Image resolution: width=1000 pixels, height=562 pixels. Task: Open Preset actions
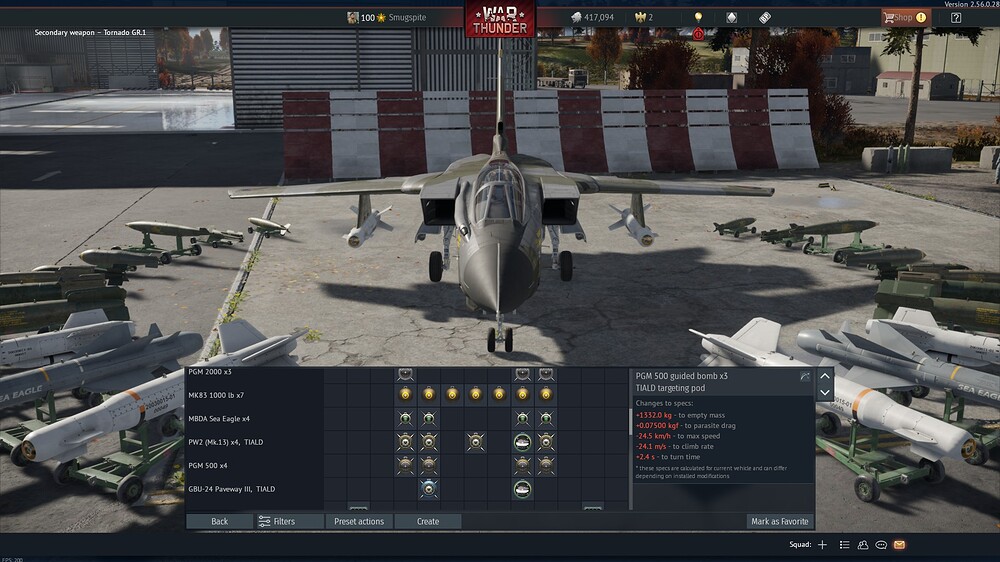[x=359, y=521]
